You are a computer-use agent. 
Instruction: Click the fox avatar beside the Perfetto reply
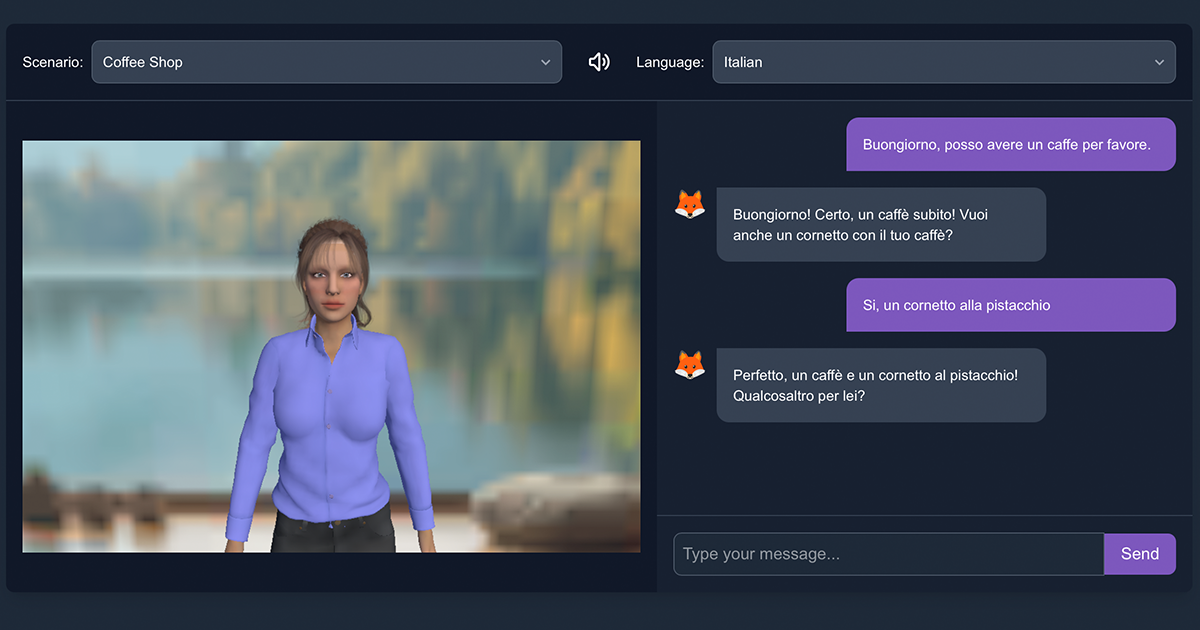tap(690, 365)
